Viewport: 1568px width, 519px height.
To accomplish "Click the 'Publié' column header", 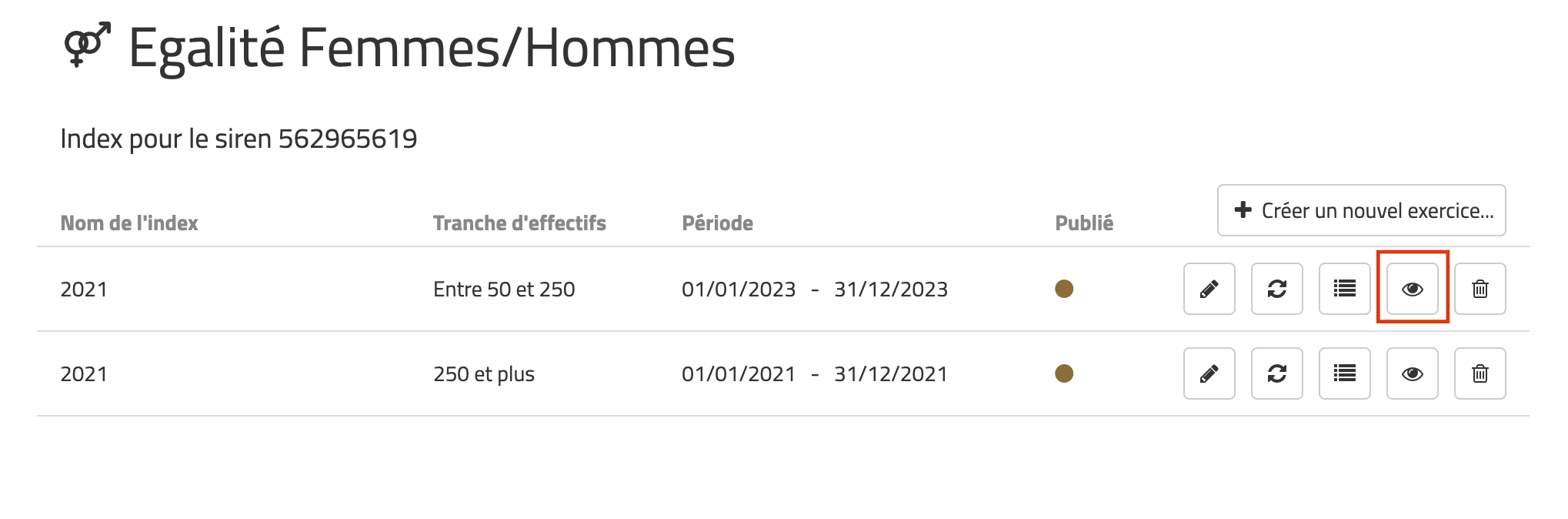I will click(x=1084, y=223).
